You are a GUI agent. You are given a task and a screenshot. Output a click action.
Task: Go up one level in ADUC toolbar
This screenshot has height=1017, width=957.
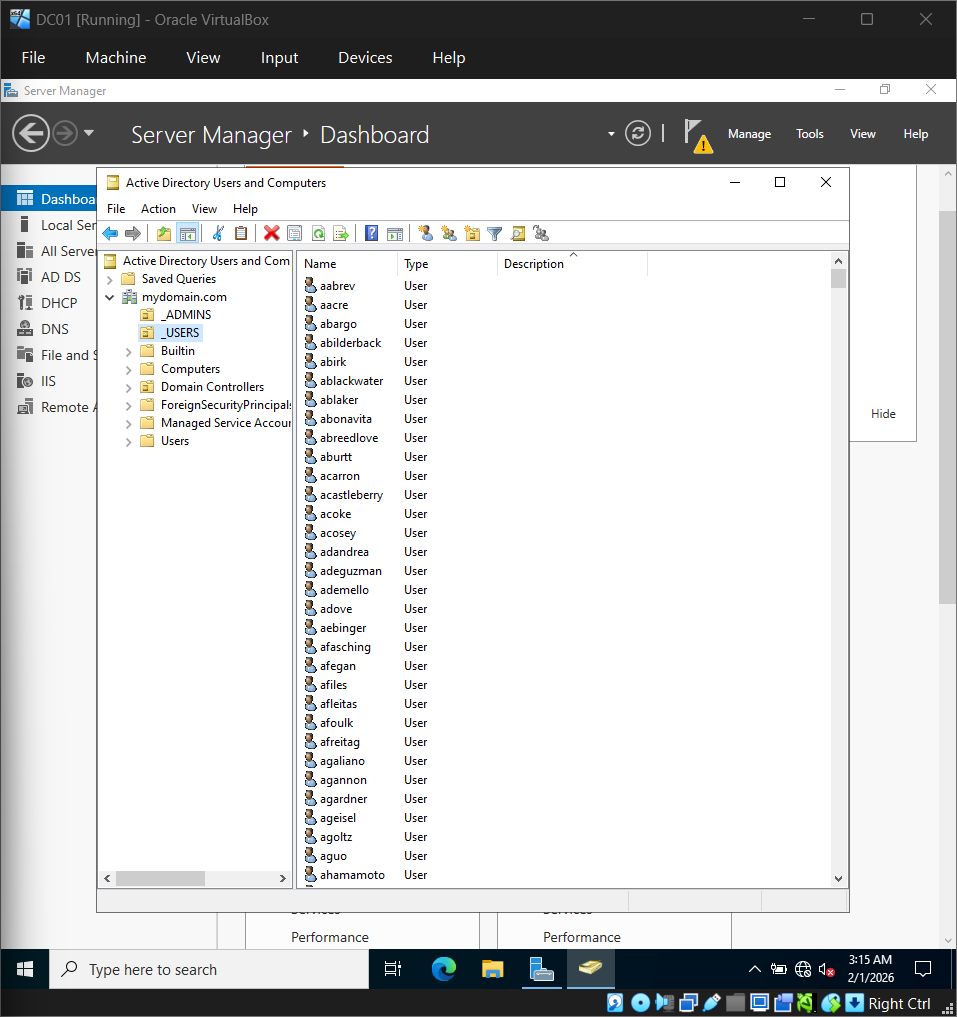pyautogui.click(x=164, y=233)
